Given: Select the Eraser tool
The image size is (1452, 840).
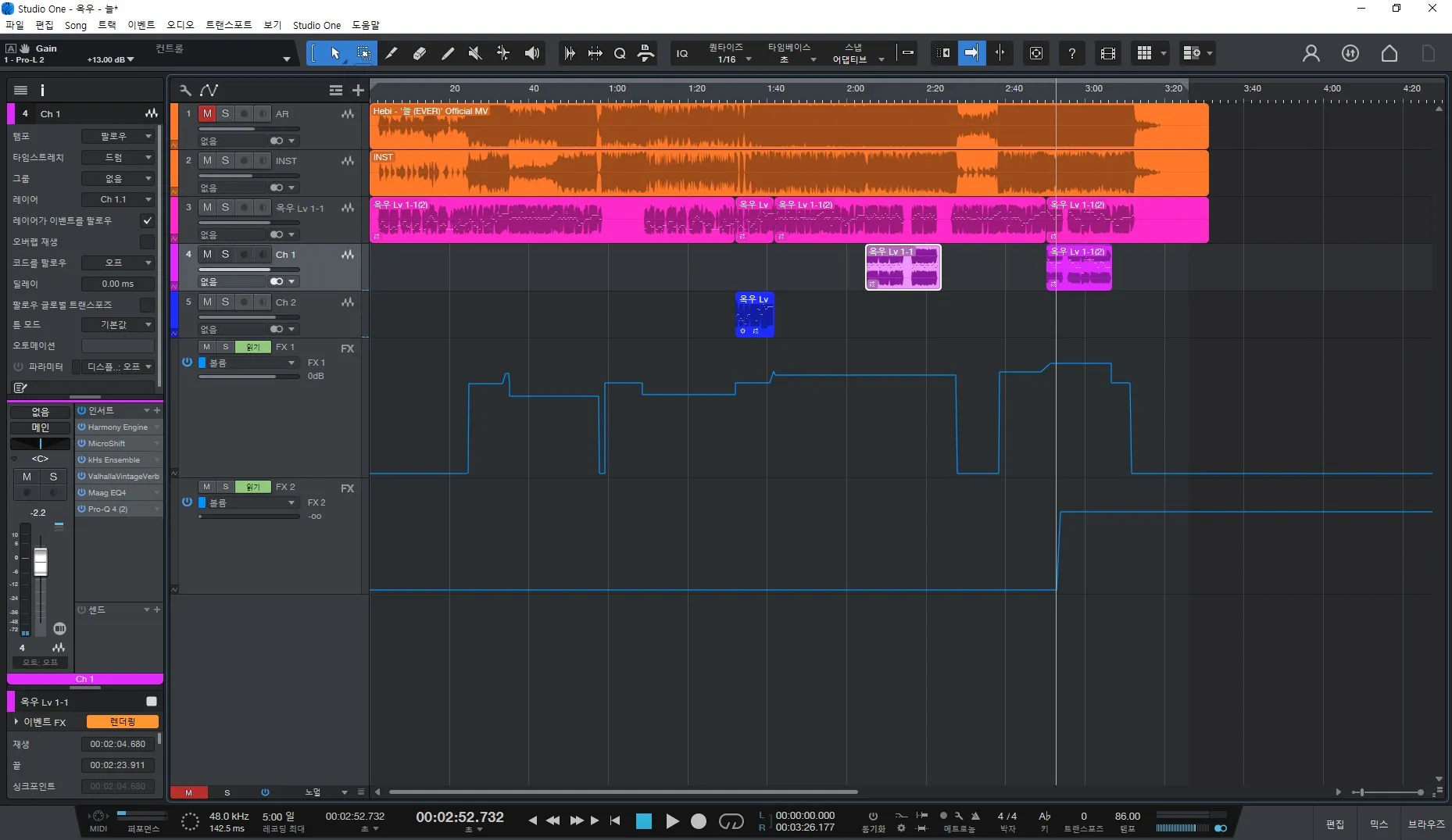Looking at the screenshot, I should [420, 53].
